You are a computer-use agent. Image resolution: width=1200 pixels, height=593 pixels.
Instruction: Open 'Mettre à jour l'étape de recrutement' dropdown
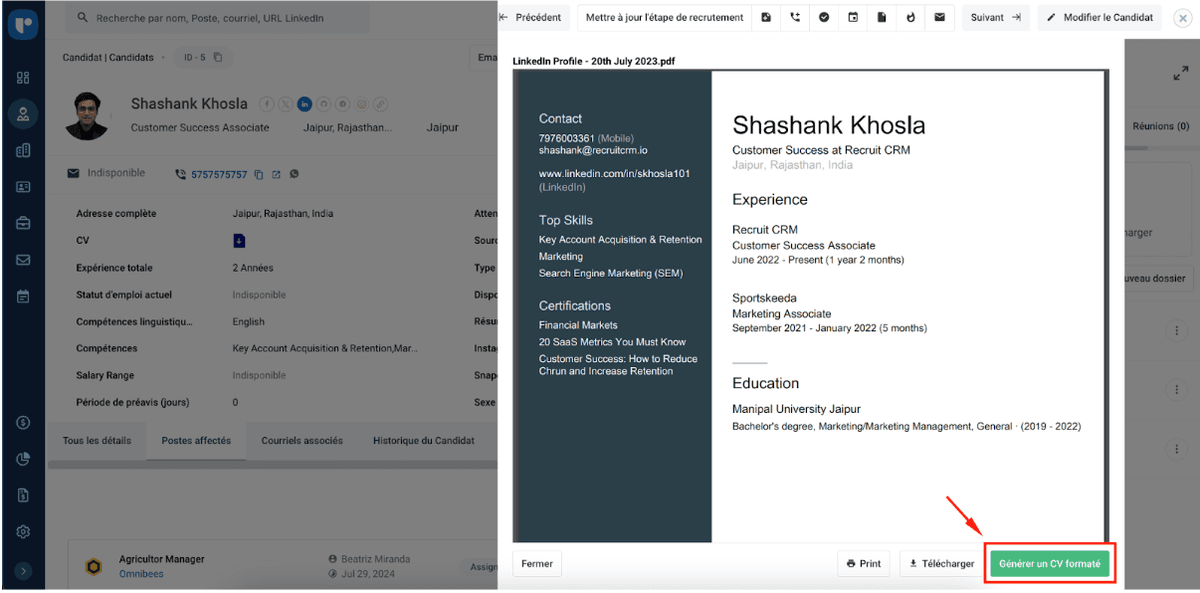coord(664,17)
